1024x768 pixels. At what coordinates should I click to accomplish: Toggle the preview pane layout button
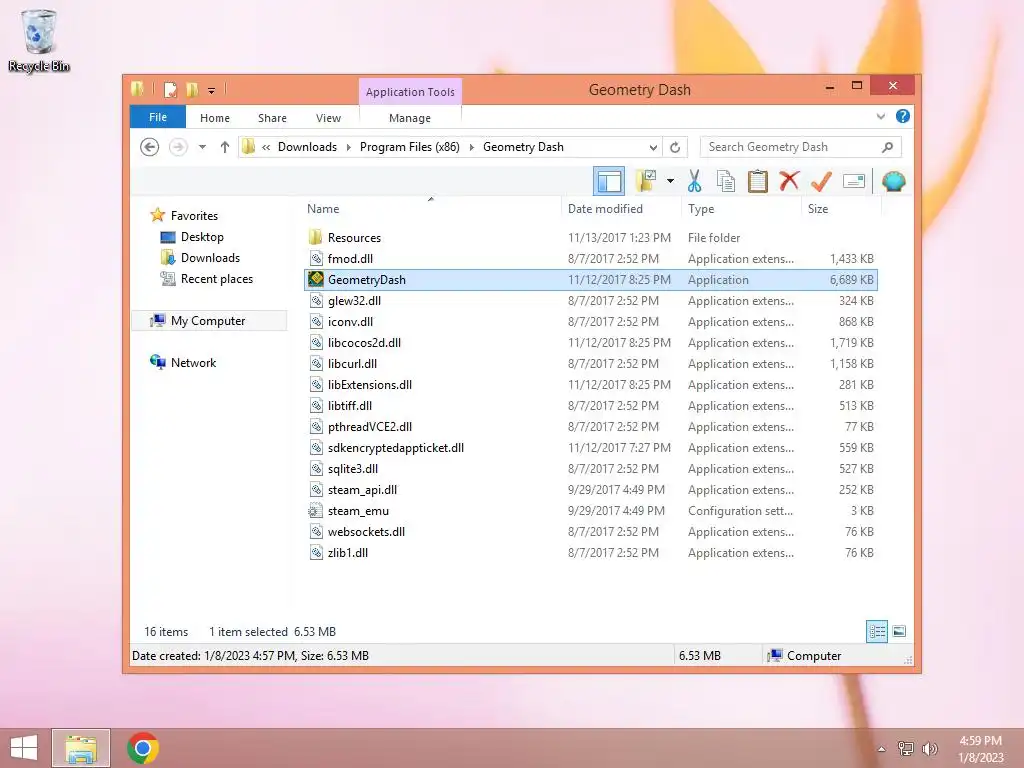[x=609, y=181]
